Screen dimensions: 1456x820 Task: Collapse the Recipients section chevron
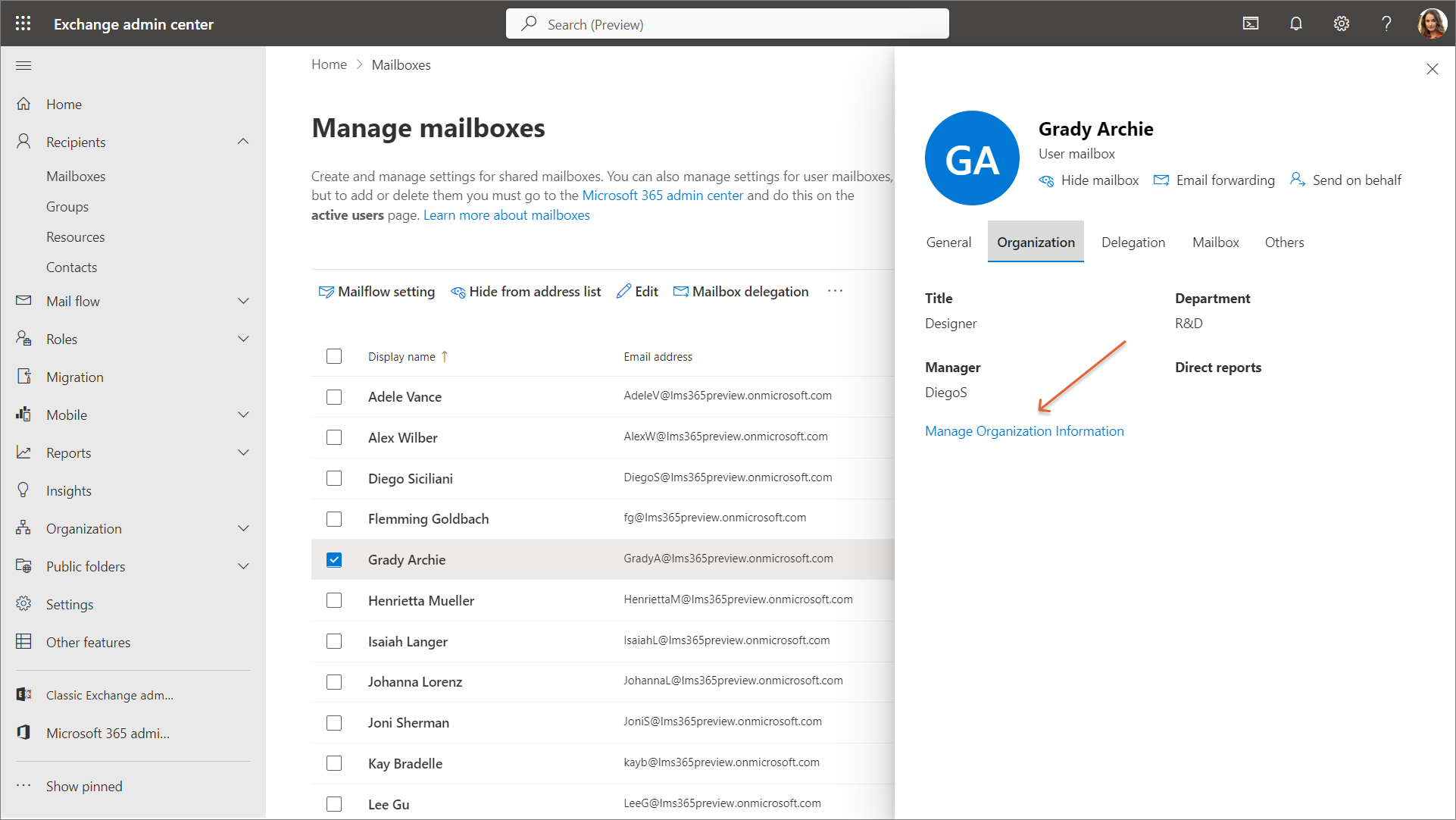243,142
